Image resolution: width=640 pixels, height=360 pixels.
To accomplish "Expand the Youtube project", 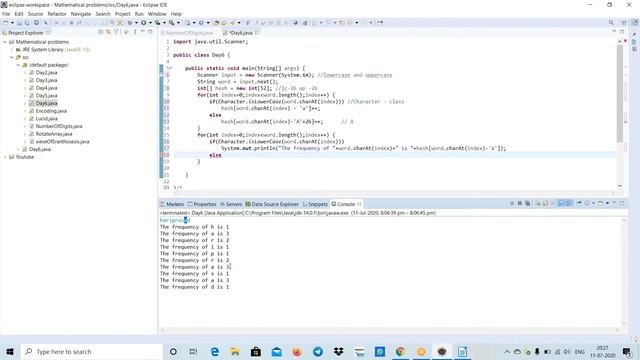I will (x=5, y=157).
